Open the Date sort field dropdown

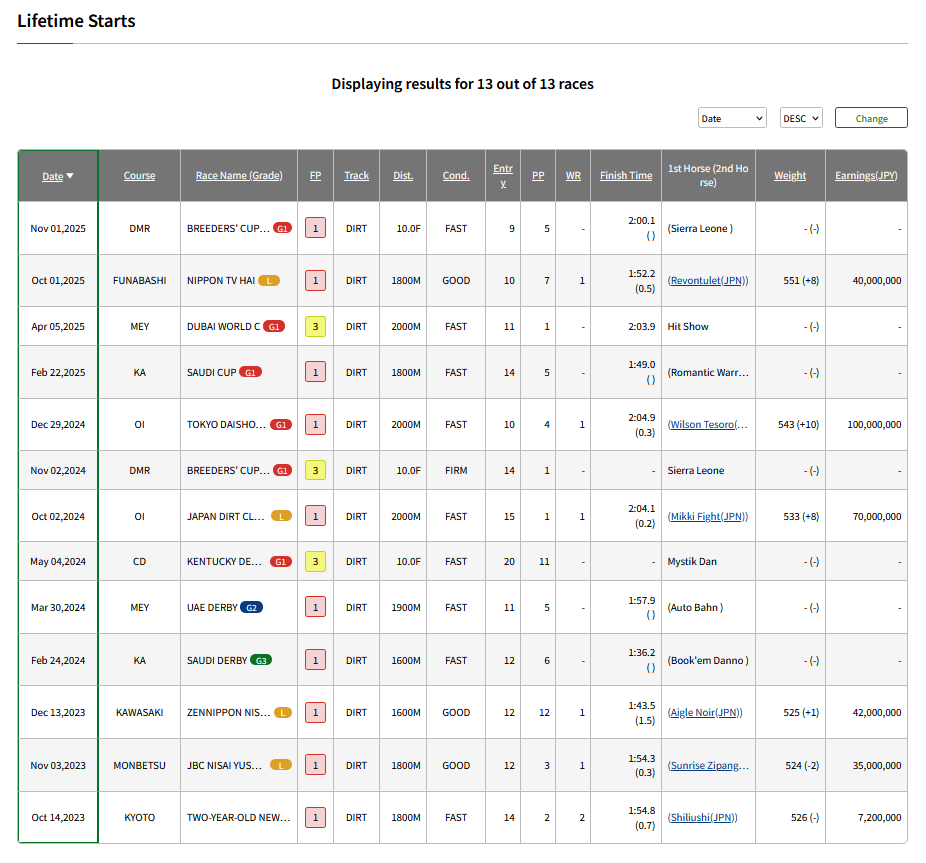pyautogui.click(x=732, y=118)
